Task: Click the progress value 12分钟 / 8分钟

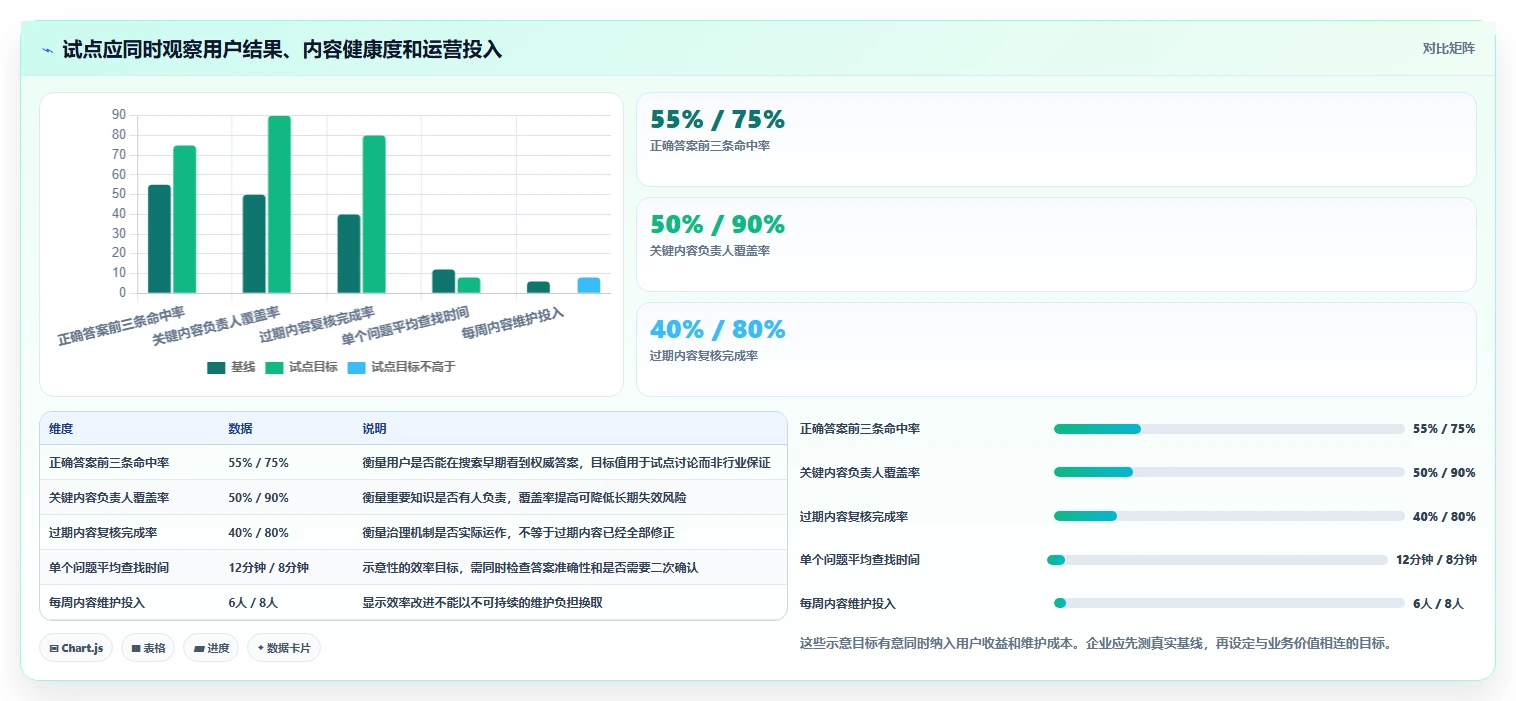Action: point(1436,560)
